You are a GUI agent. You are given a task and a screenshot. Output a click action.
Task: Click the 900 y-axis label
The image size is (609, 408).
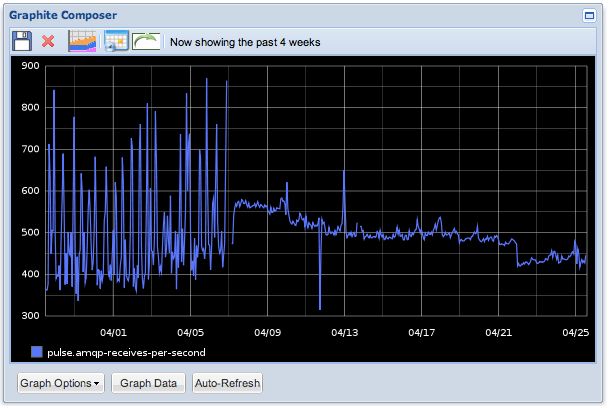point(30,66)
